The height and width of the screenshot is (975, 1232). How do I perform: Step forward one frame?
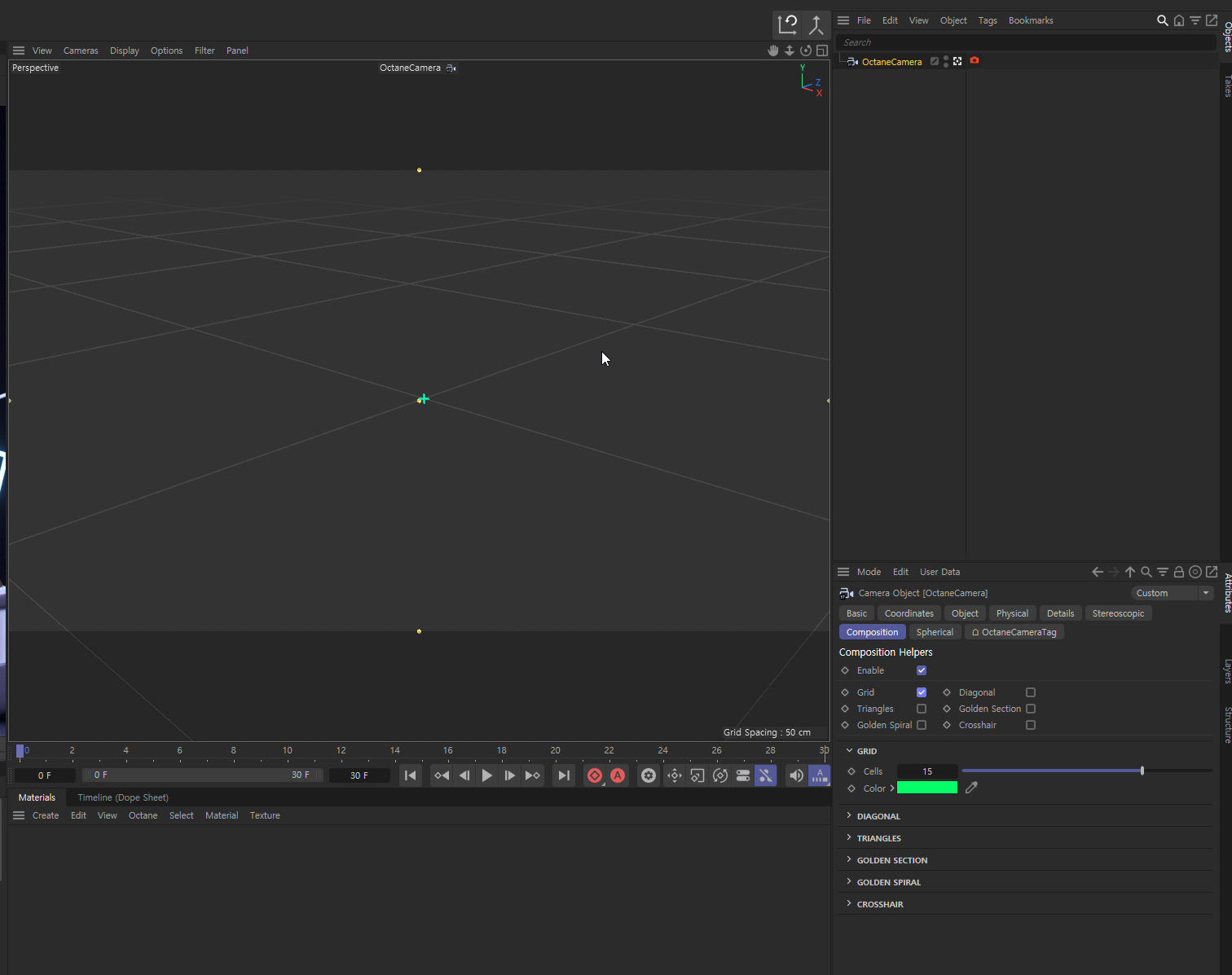(x=509, y=775)
